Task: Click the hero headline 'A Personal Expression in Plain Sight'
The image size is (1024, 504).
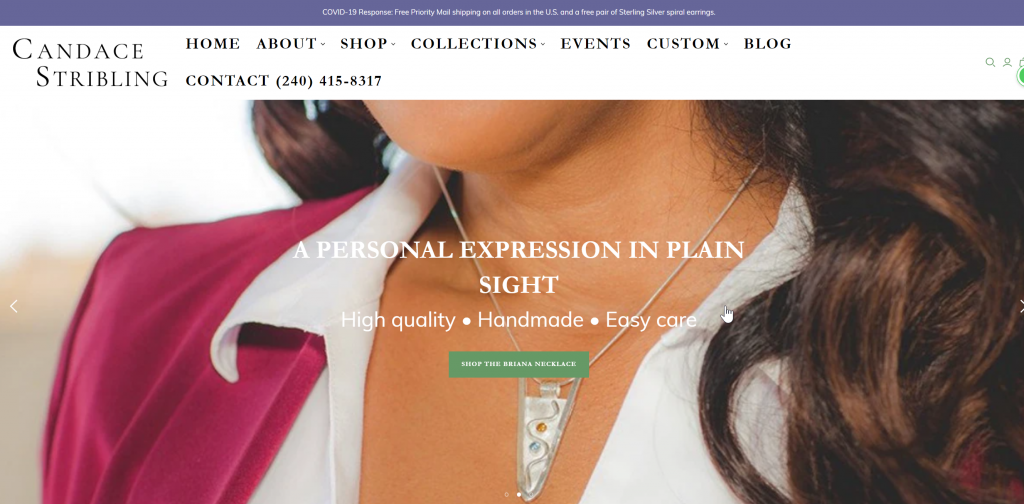Action: (x=519, y=268)
